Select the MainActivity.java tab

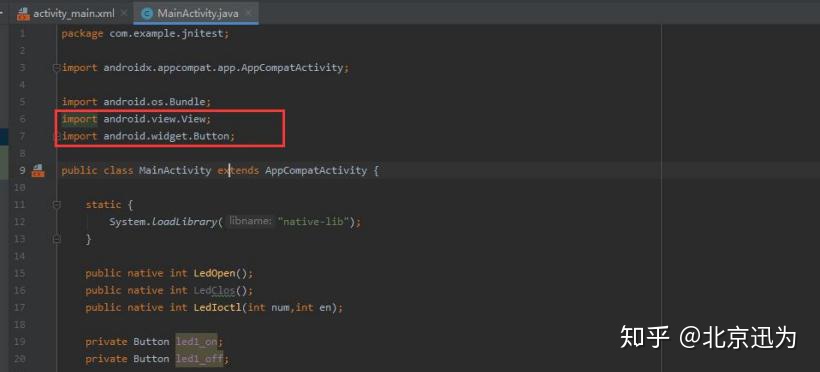pos(197,14)
